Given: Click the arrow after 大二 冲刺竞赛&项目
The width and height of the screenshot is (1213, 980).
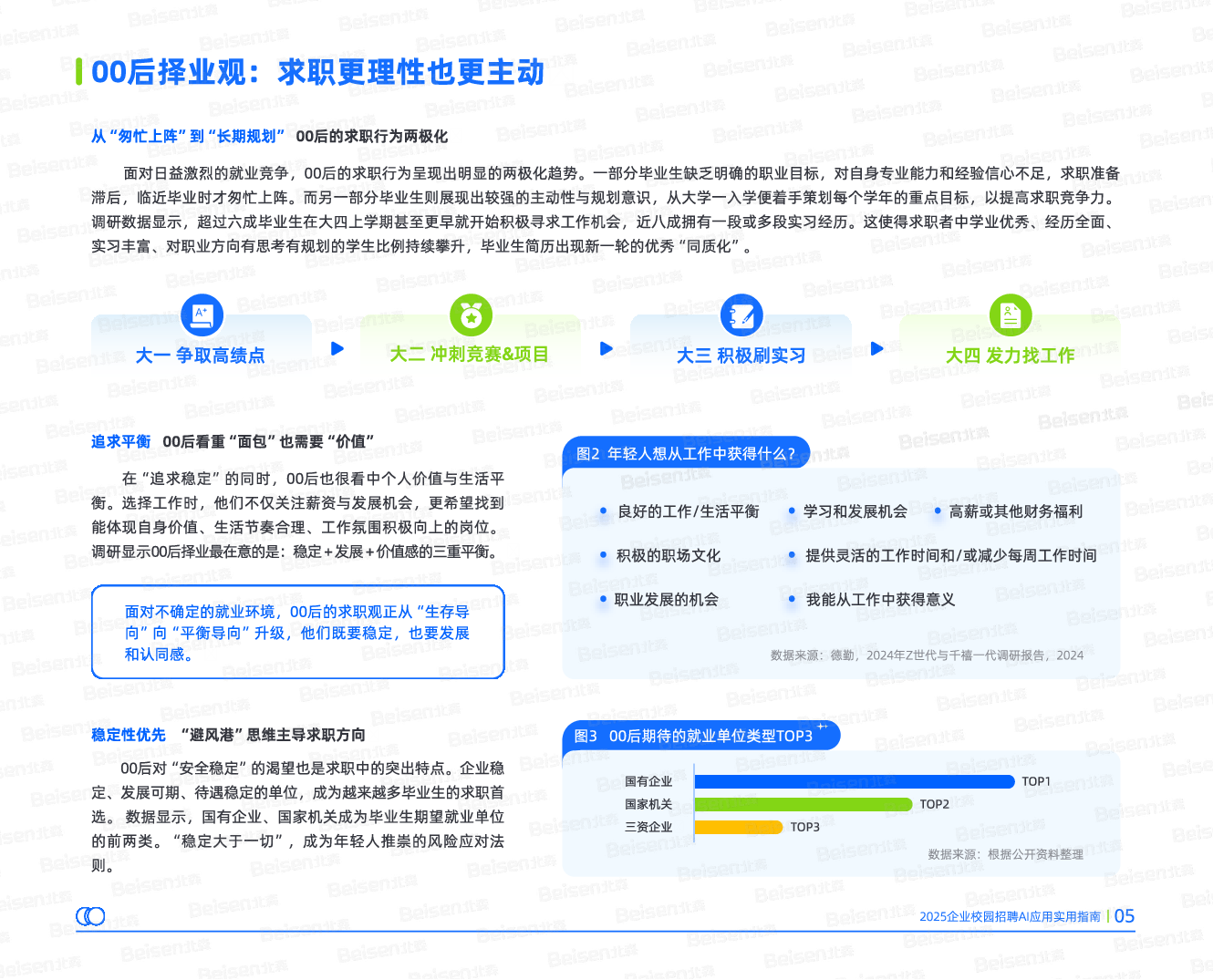Looking at the screenshot, I should [606, 348].
